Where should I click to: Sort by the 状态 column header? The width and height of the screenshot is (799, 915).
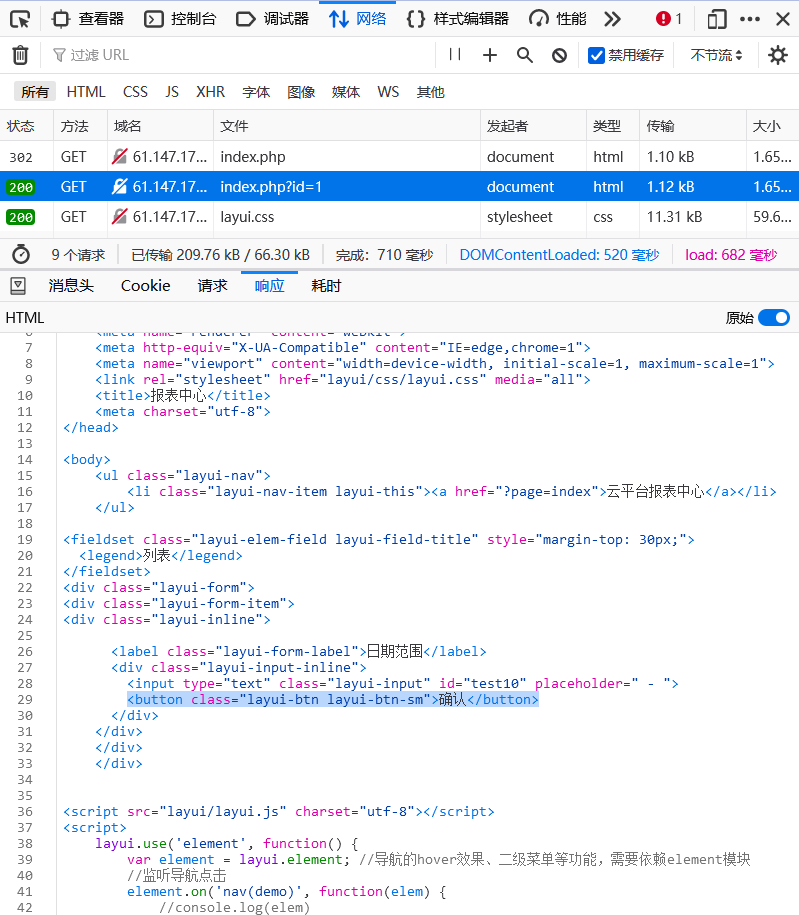[27, 126]
